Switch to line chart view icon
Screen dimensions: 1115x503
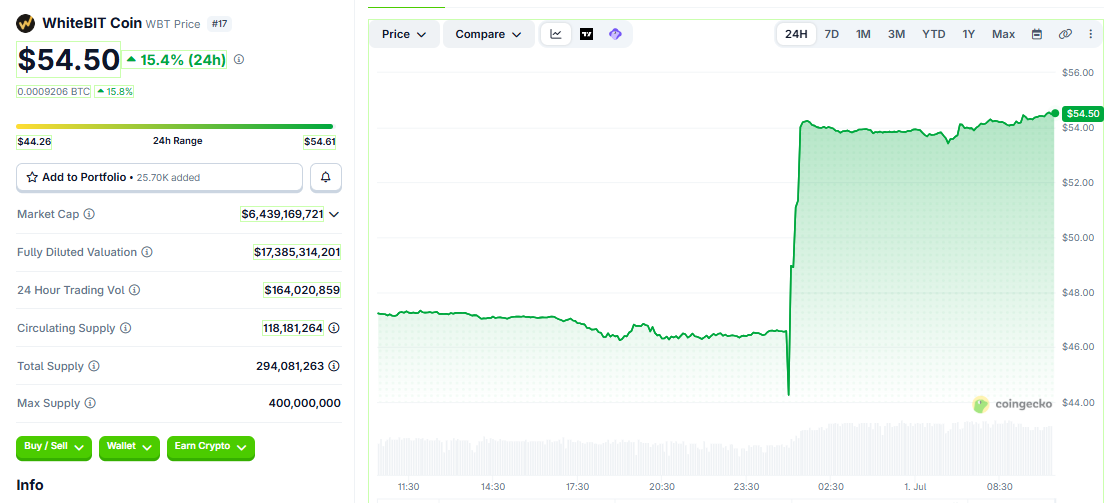(x=556, y=34)
